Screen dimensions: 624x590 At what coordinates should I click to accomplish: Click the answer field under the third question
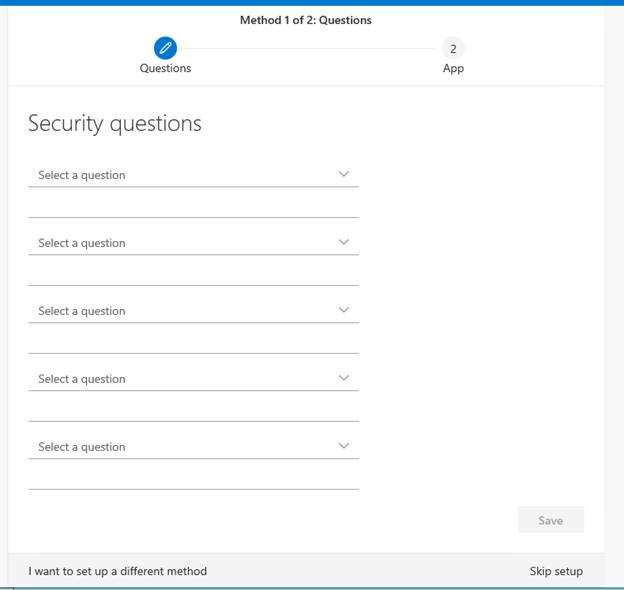tap(193, 342)
